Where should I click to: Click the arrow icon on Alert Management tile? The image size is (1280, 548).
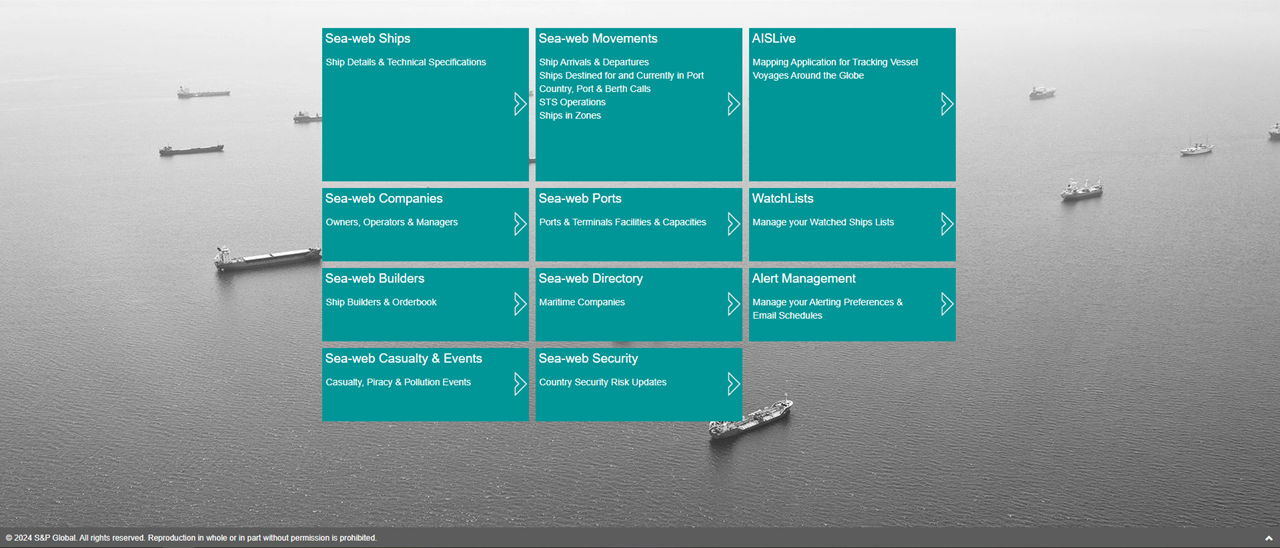[947, 304]
